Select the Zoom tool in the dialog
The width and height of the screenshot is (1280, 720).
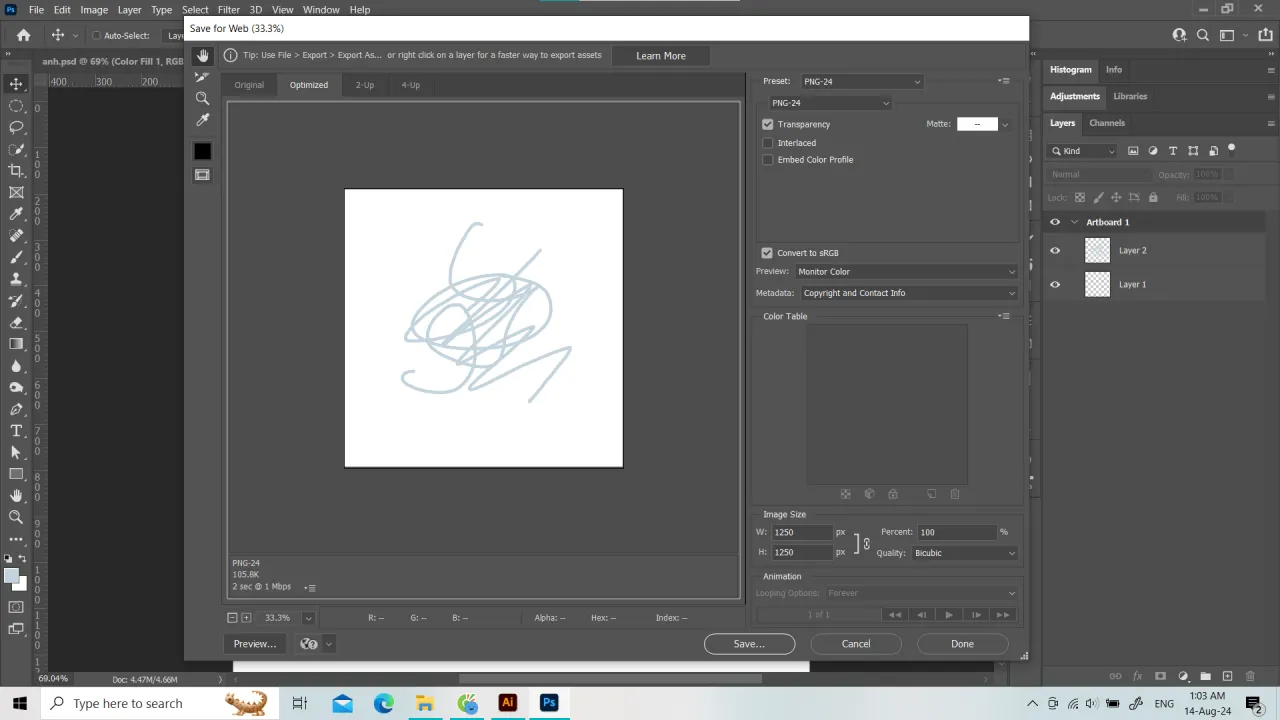tap(202, 98)
